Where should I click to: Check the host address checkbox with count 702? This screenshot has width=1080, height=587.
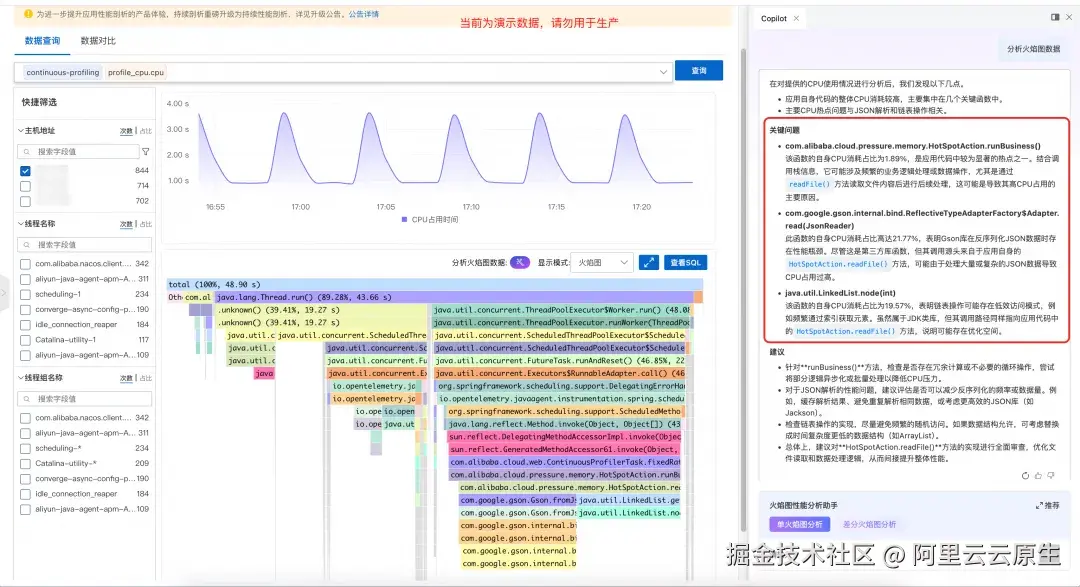(x=25, y=201)
